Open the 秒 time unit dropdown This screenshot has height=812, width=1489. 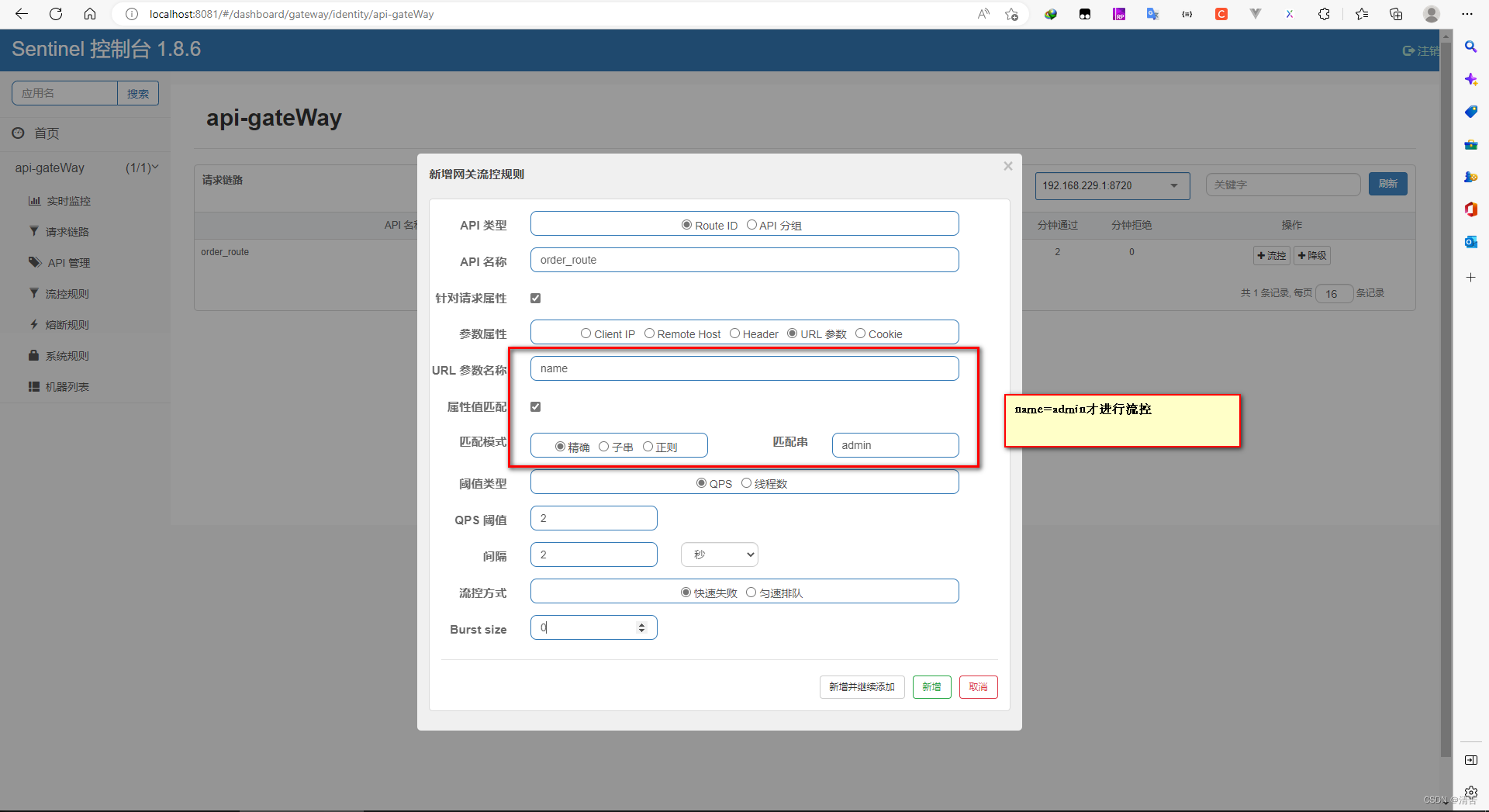[719, 554]
